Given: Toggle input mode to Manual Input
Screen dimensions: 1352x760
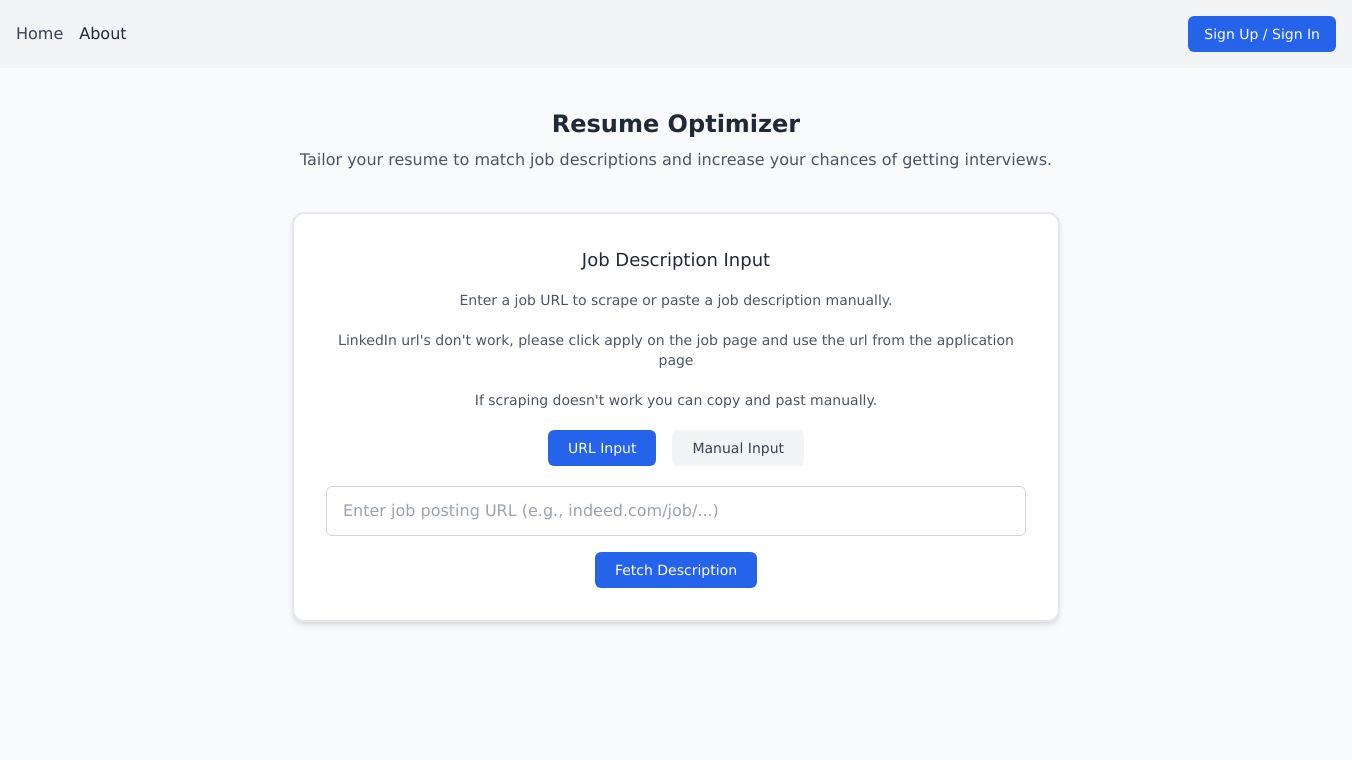Looking at the screenshot, I should [737, 448].
